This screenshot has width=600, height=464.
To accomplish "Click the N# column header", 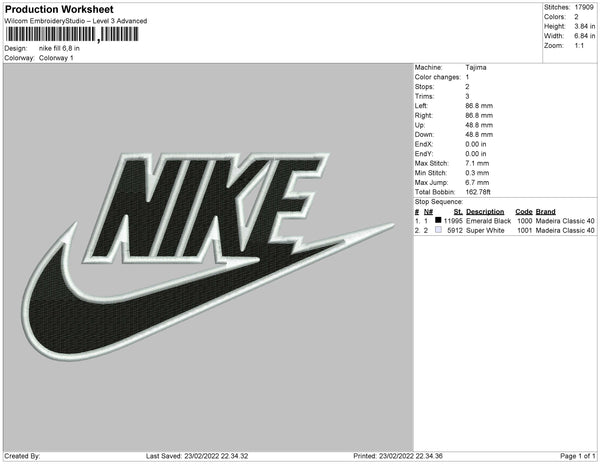I will click(x=428, y=212).
